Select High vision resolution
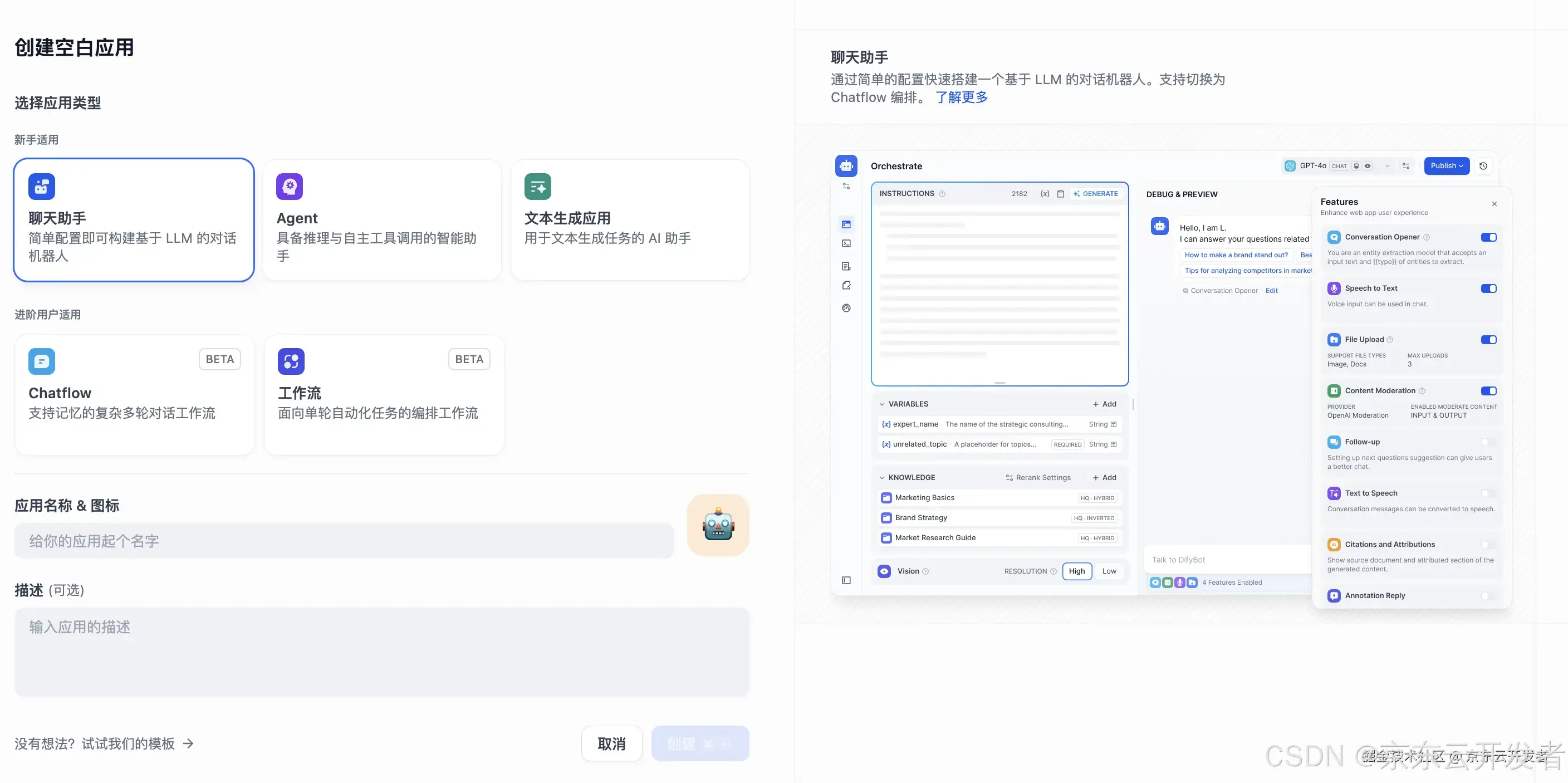Image resolution: width=1568 pixels, height=783 pixels. click(1076, 571)
